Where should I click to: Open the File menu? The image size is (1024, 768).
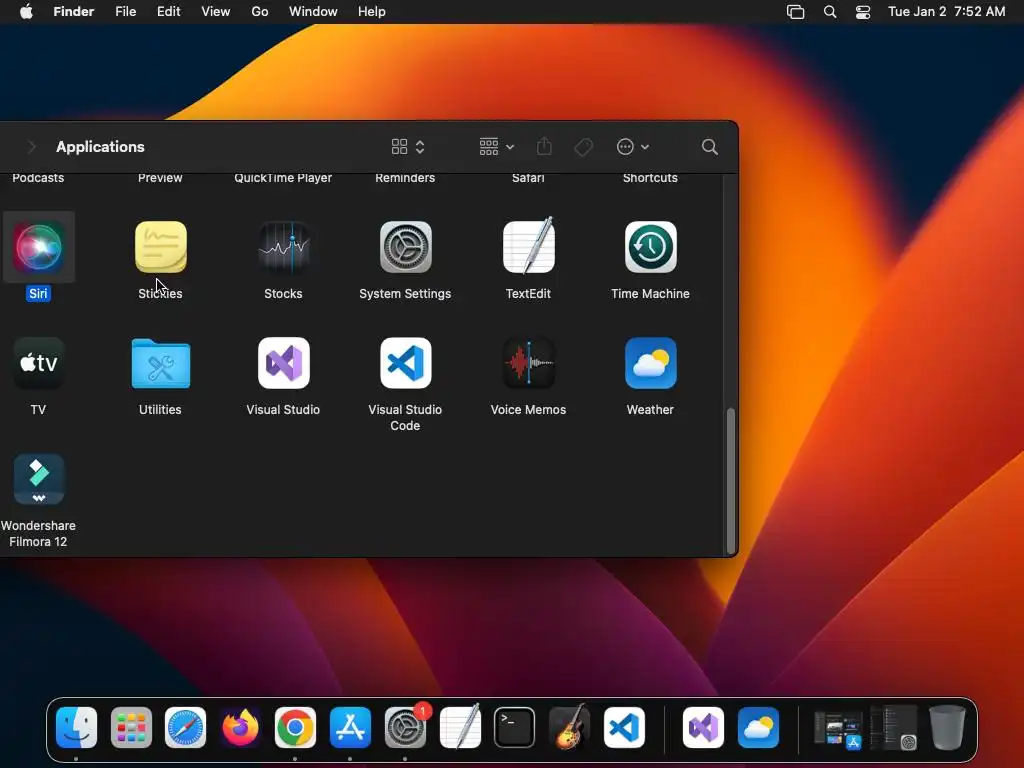(125, 12)
